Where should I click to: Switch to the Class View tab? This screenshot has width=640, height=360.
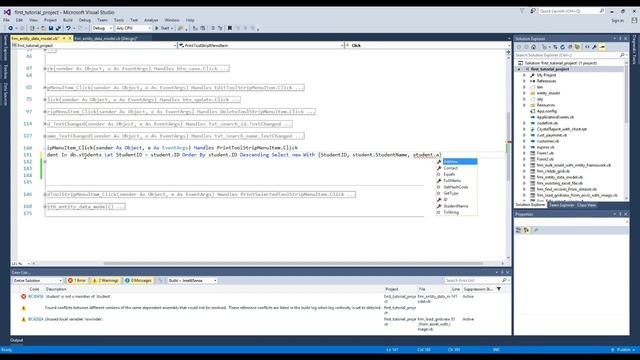(x=587, y=205)
